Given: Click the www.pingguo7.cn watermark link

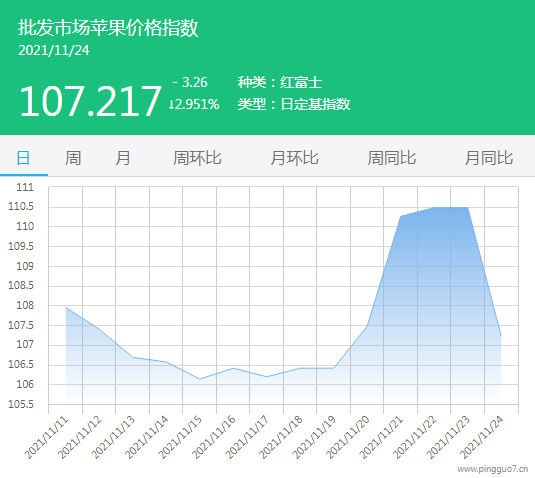Looking at the screenshot, I should 493,469.
